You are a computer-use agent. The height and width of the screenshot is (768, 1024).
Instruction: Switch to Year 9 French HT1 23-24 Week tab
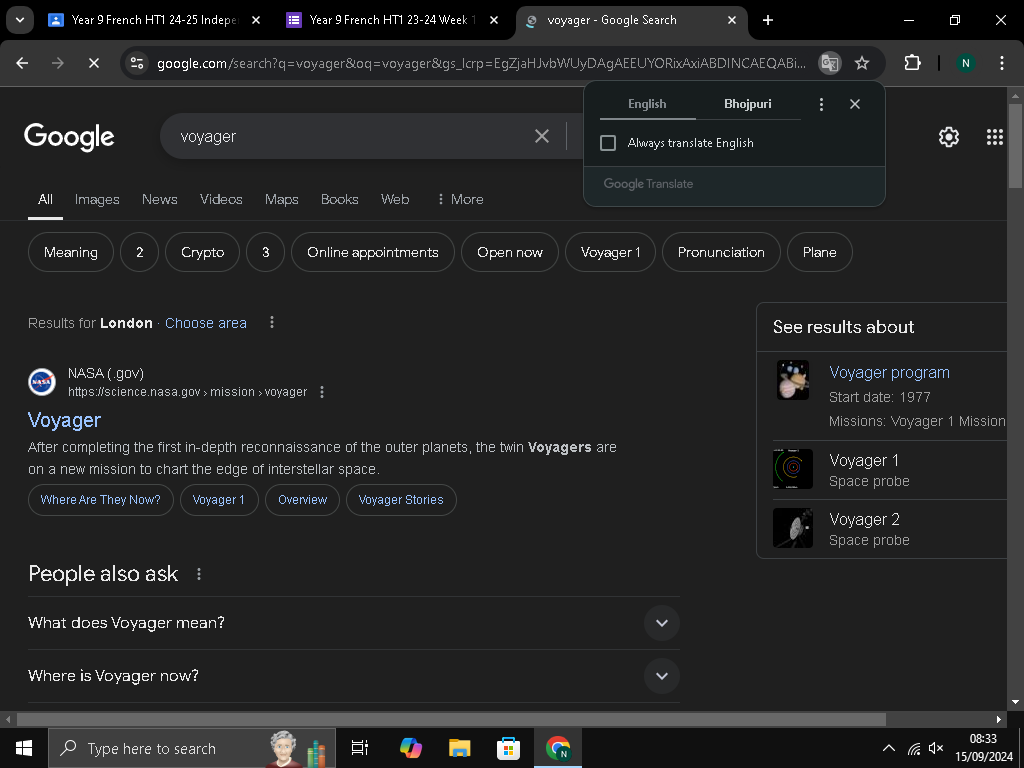point(392,20)
